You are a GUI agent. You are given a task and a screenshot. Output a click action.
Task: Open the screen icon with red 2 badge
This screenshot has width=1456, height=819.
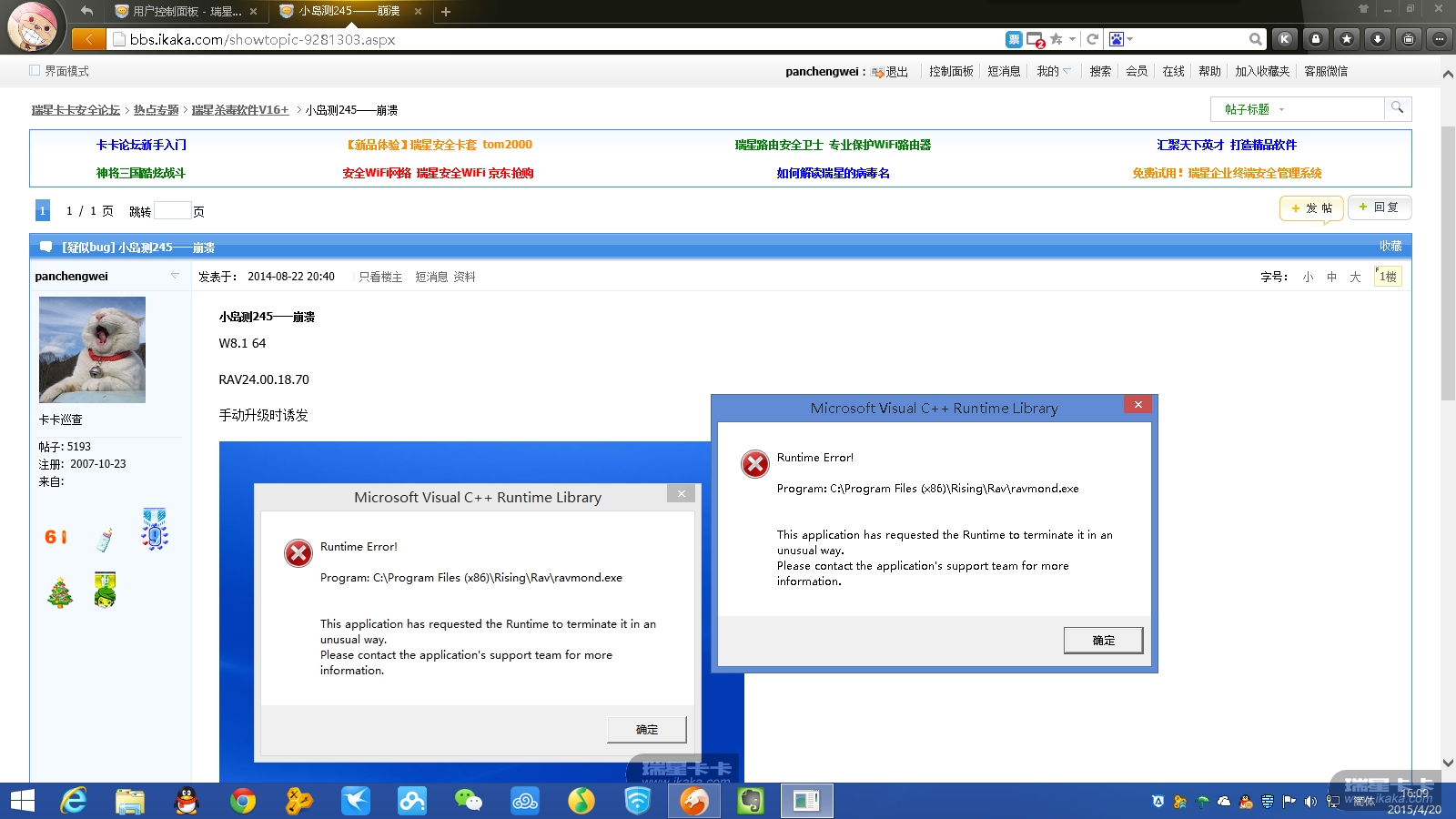pos(1036,39)
